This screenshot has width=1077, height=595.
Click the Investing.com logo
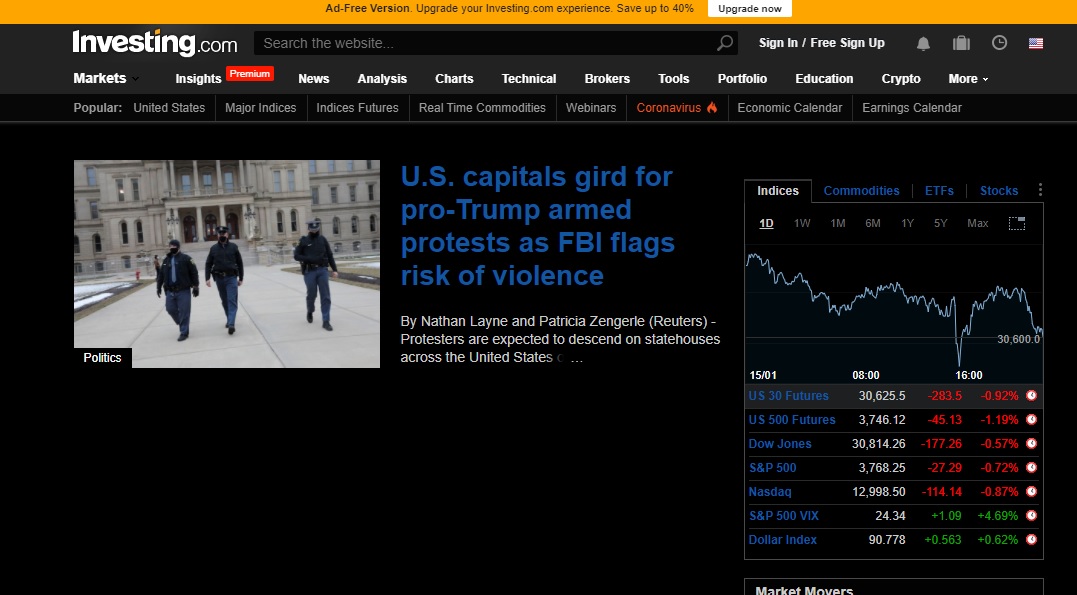coord(152,43)
